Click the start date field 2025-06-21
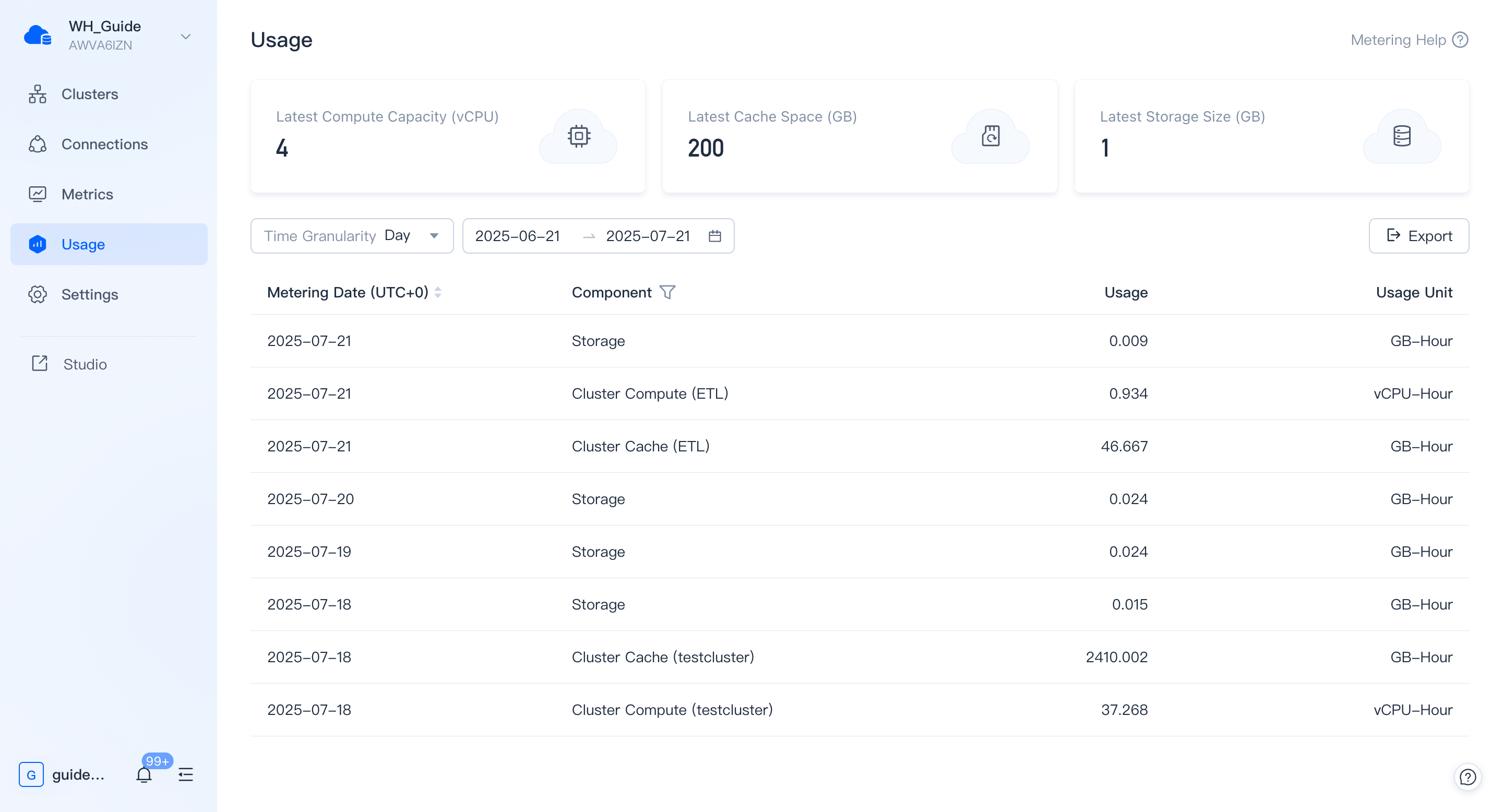Image resolution: width=1503 pixels, height=812 pixels. point(517,236)
